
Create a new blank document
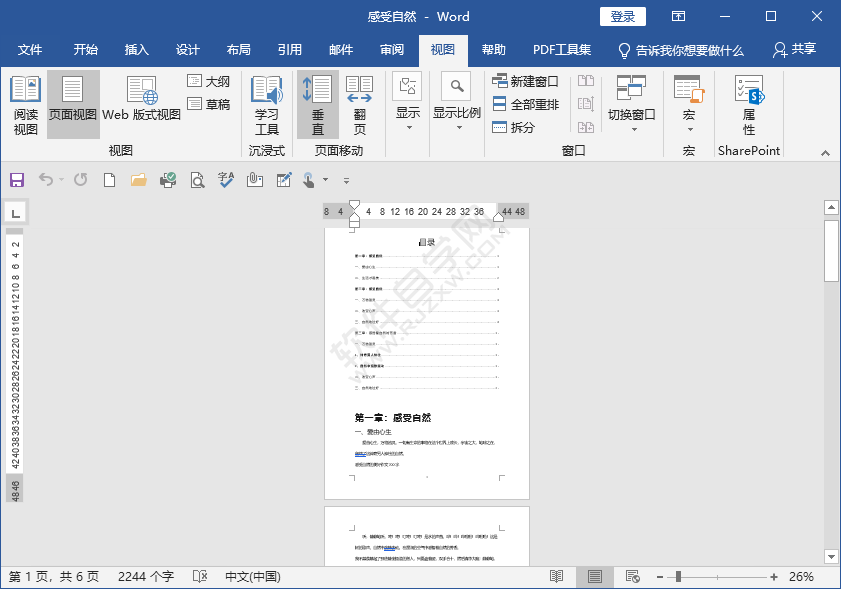[109, 180]
